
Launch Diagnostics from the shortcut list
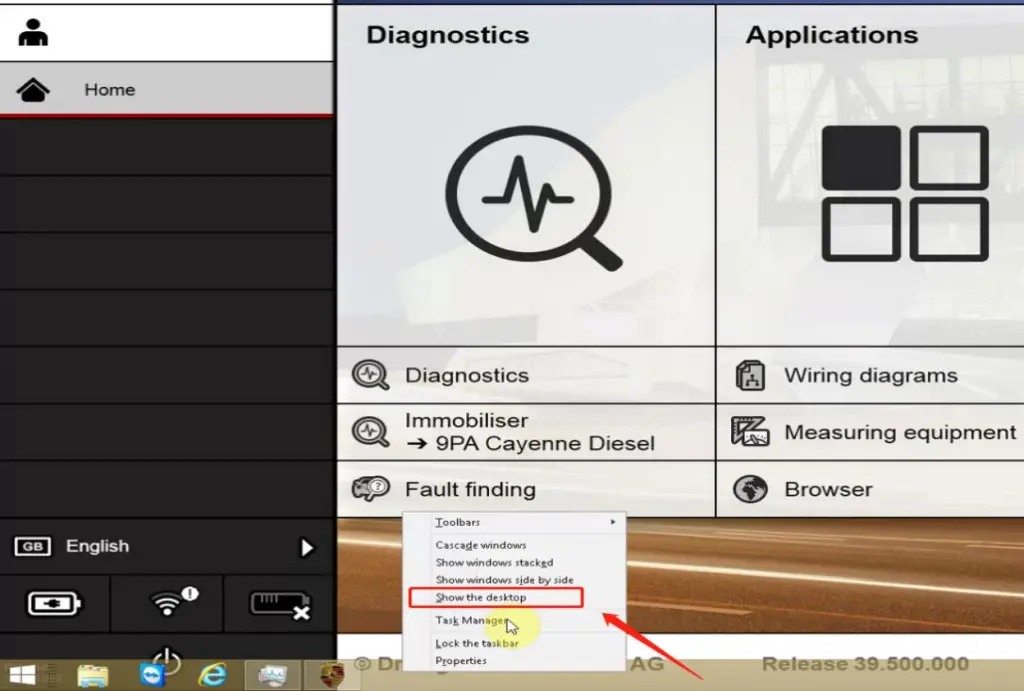click(526, 375)
